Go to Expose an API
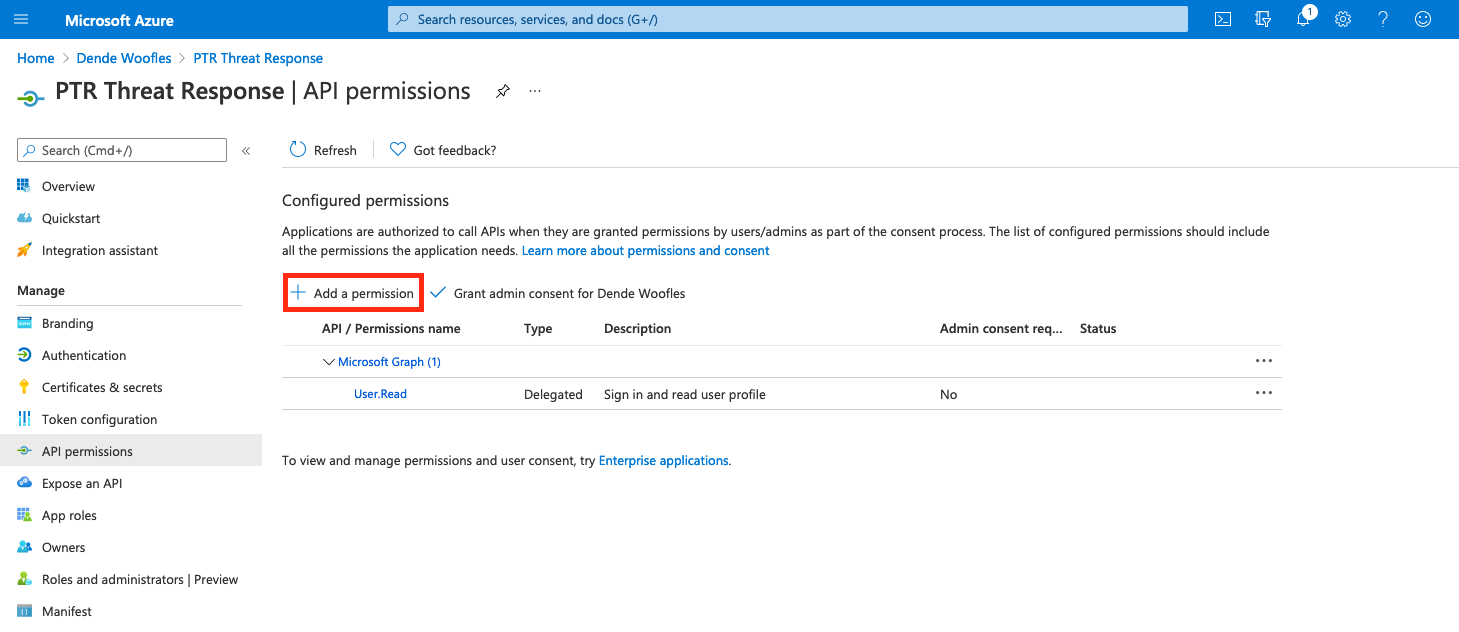 tap(82, 483)
